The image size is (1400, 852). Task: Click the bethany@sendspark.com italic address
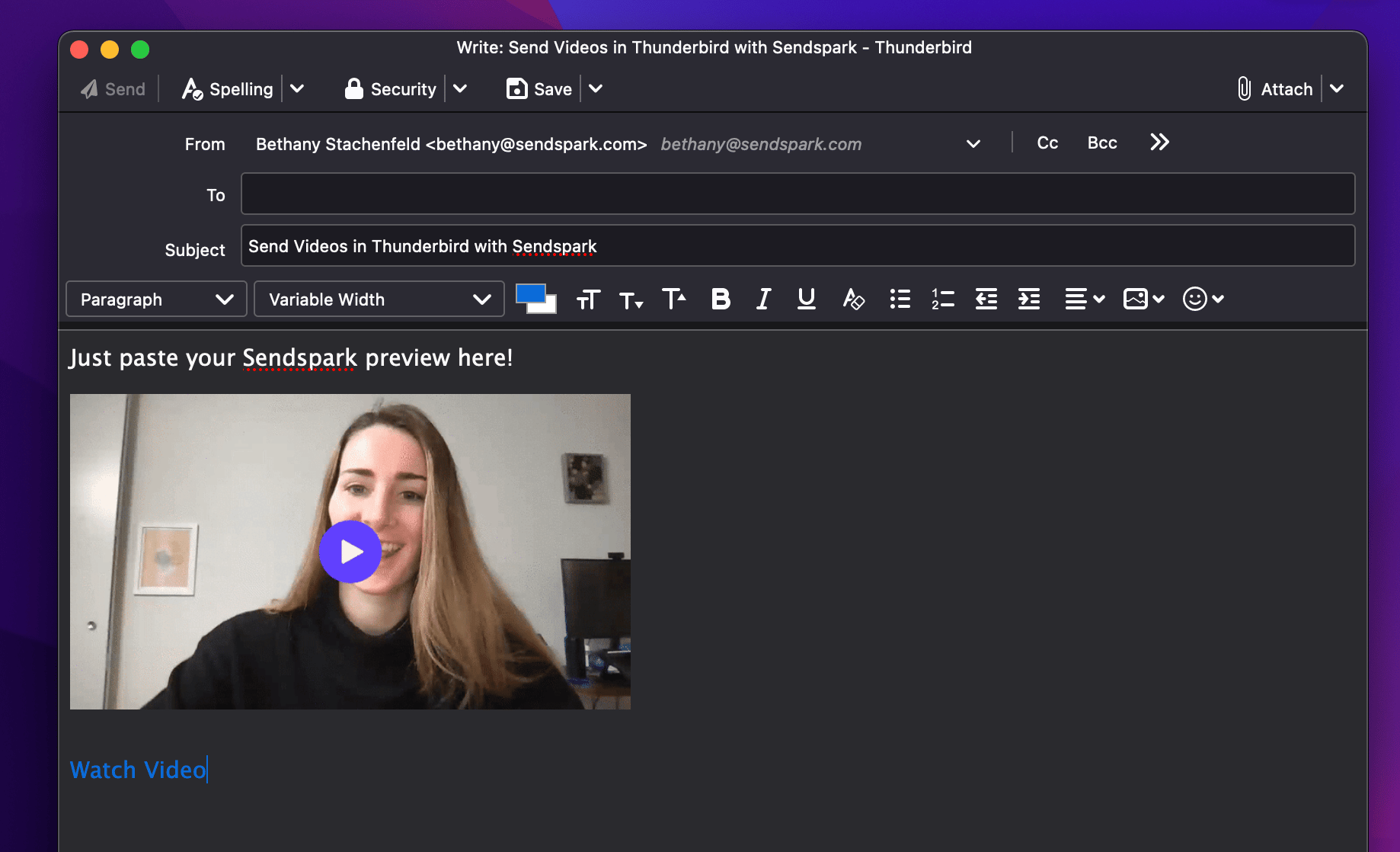coord(761,144)
